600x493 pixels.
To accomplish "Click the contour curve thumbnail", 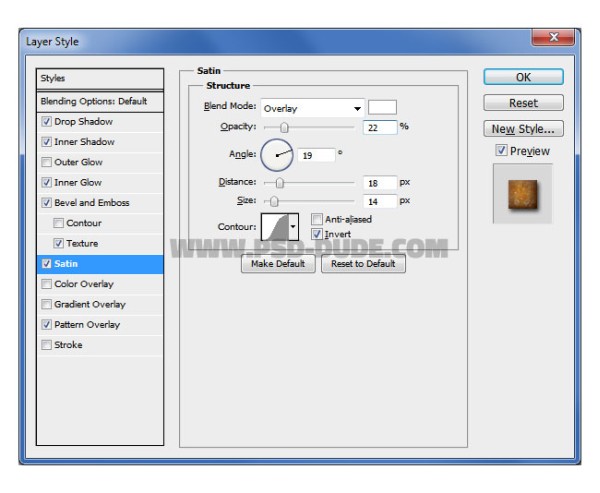I will point(275,227).
